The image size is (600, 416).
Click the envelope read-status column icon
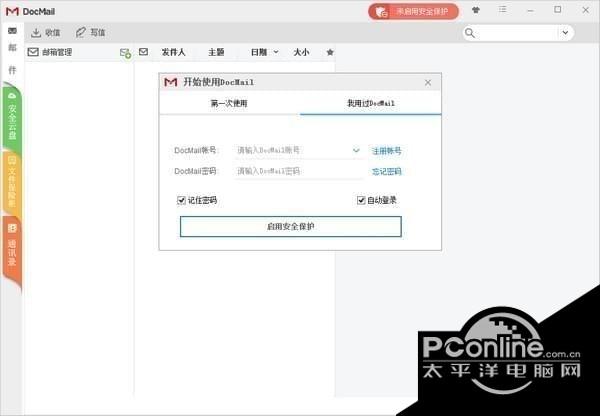pyautogui.click(x=143, y=52)
